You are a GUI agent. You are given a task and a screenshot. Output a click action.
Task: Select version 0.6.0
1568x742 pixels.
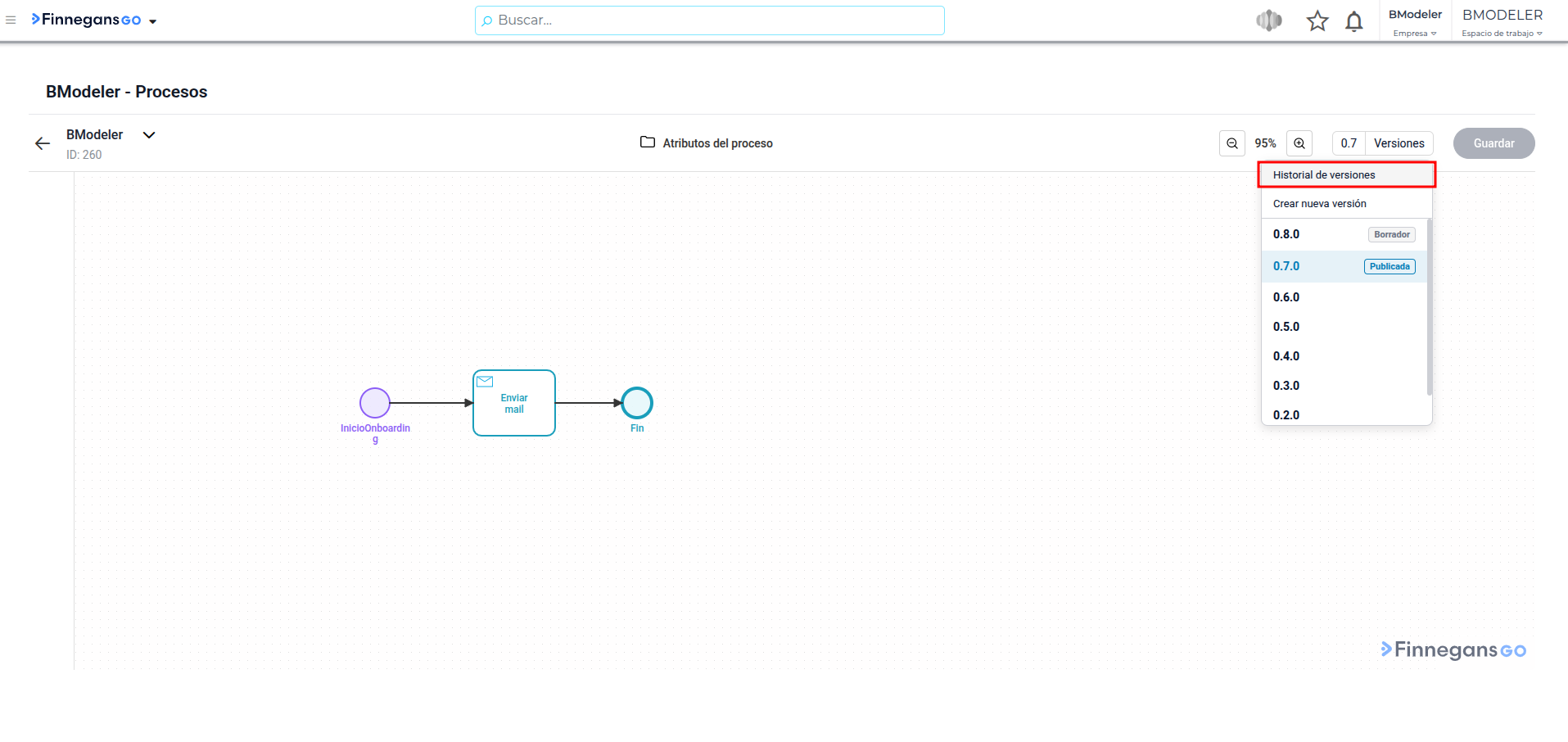click(1344, 297)
